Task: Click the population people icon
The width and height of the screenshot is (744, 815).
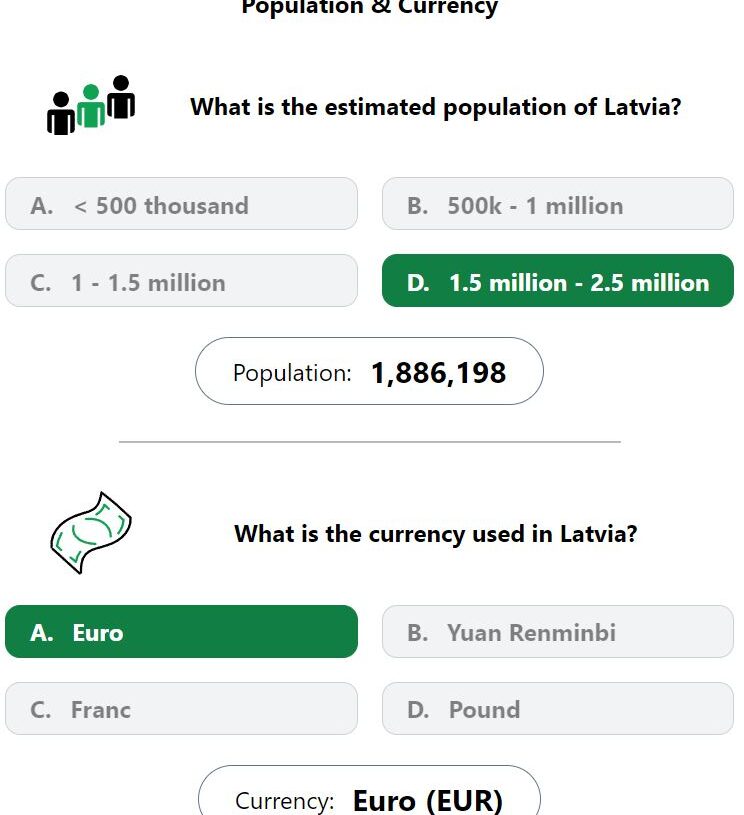Action: [91, 105]
